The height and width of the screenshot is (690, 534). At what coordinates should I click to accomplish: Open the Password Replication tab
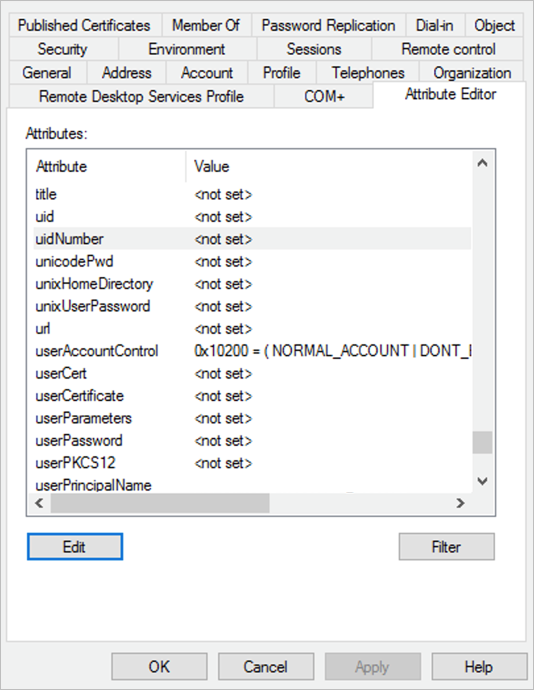coord(328,25)
